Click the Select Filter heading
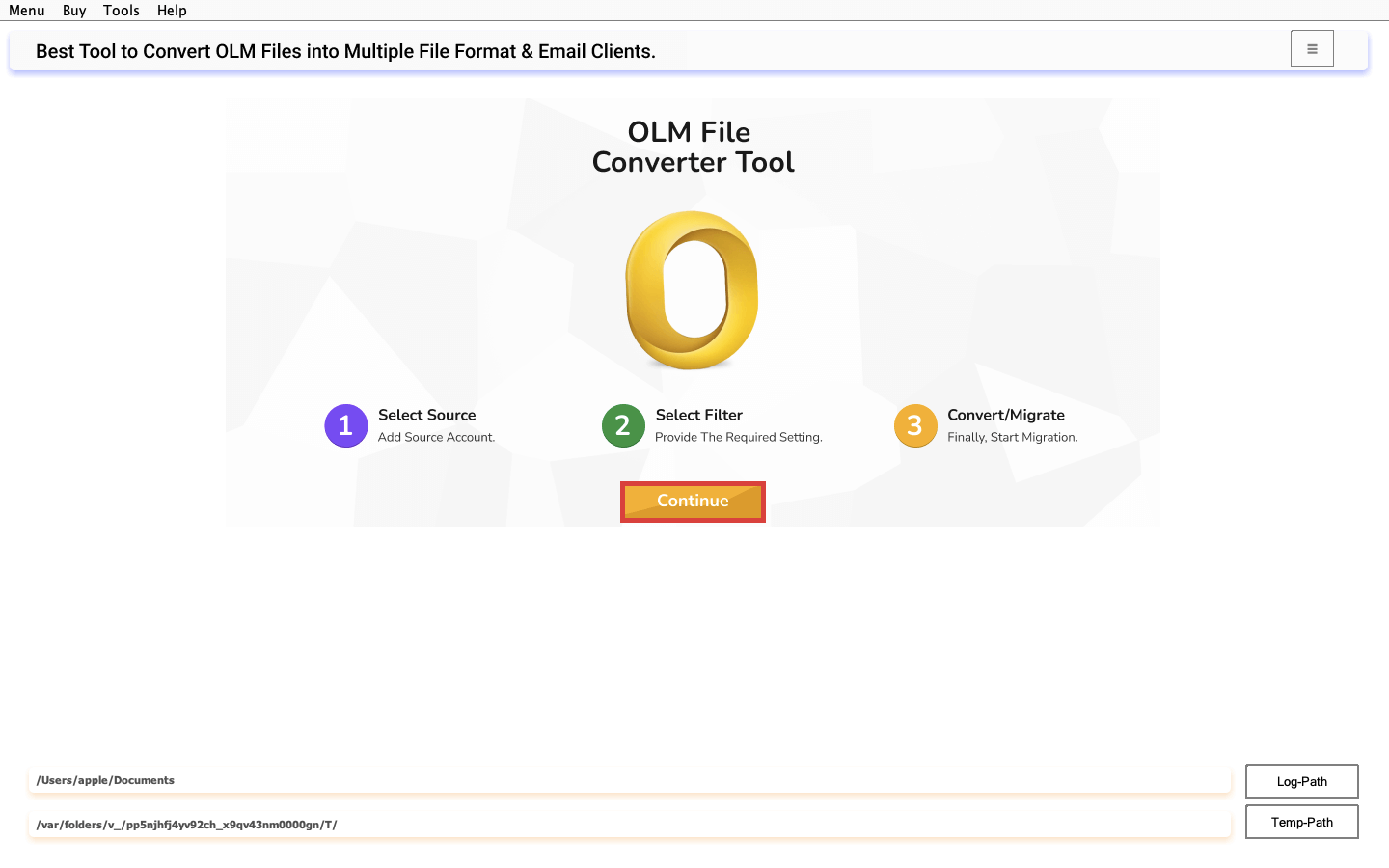This screenshot has width=1389, height=868. [699, 415]
